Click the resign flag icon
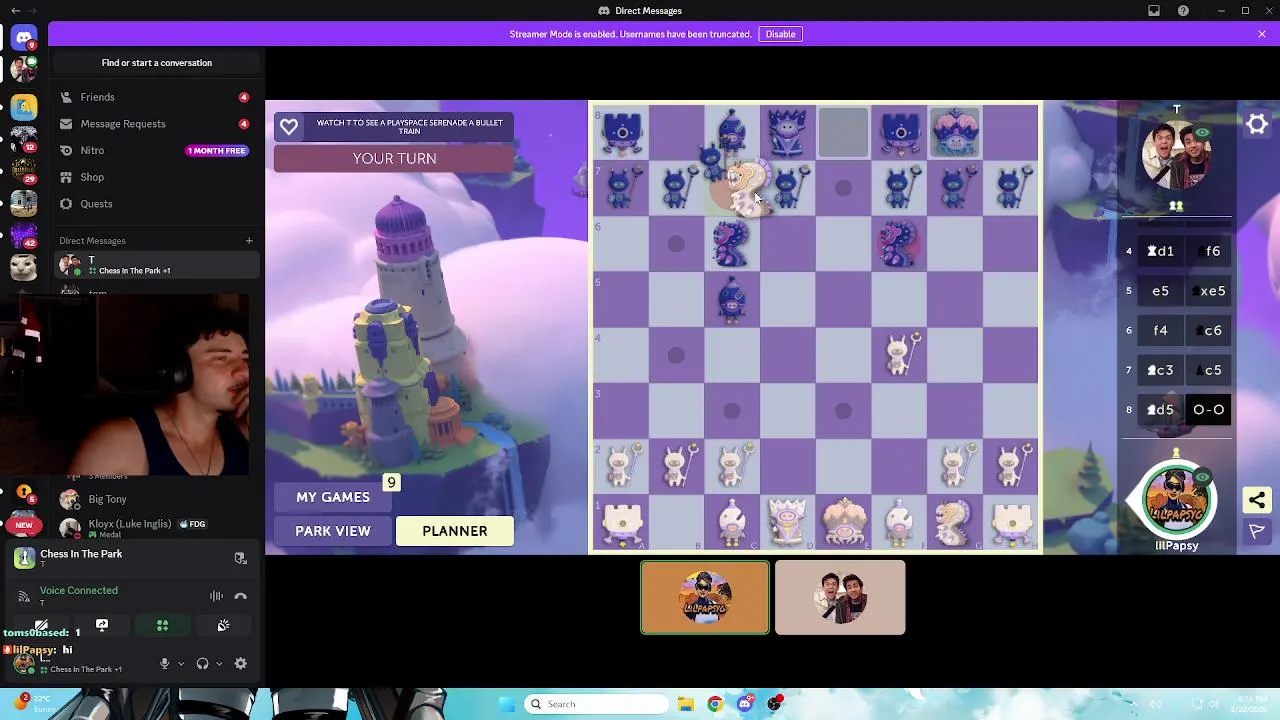Image resolution: width=1280 pixels, height=720 pixels. 1257,532
